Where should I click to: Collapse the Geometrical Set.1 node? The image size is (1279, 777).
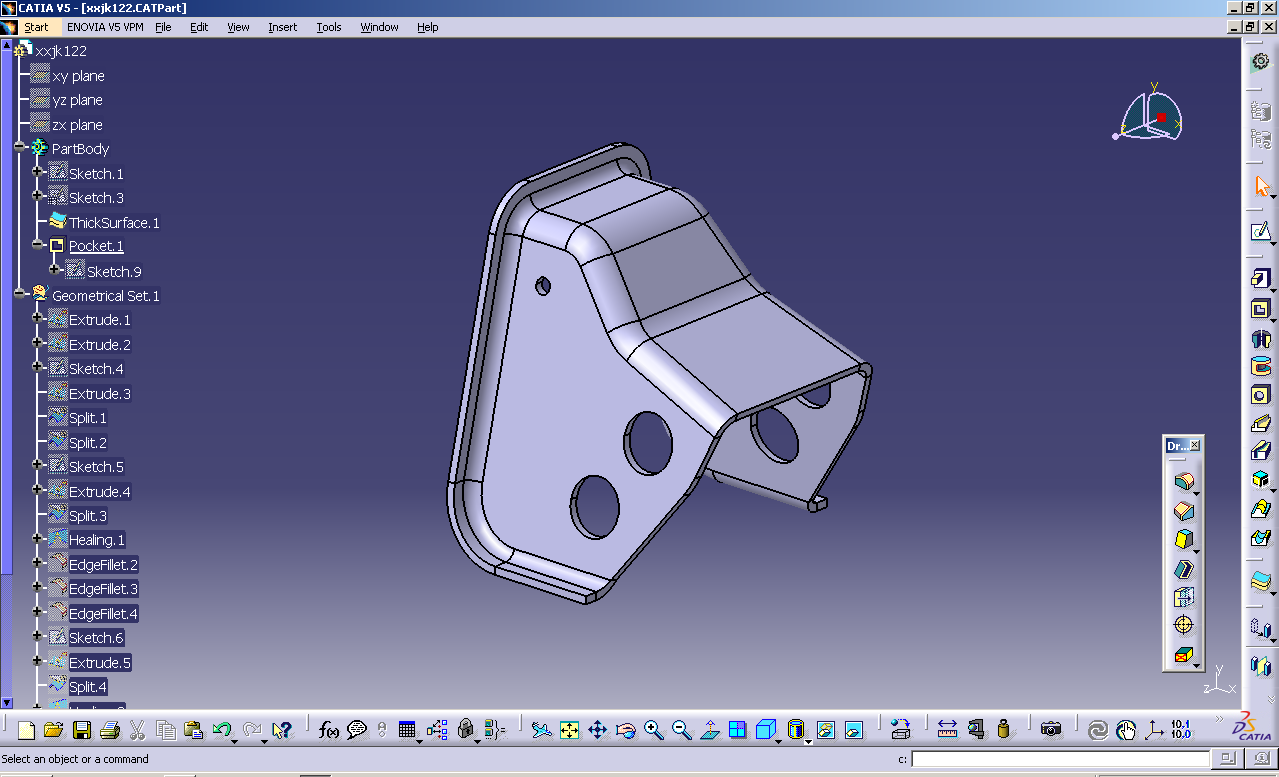point(20,294)
